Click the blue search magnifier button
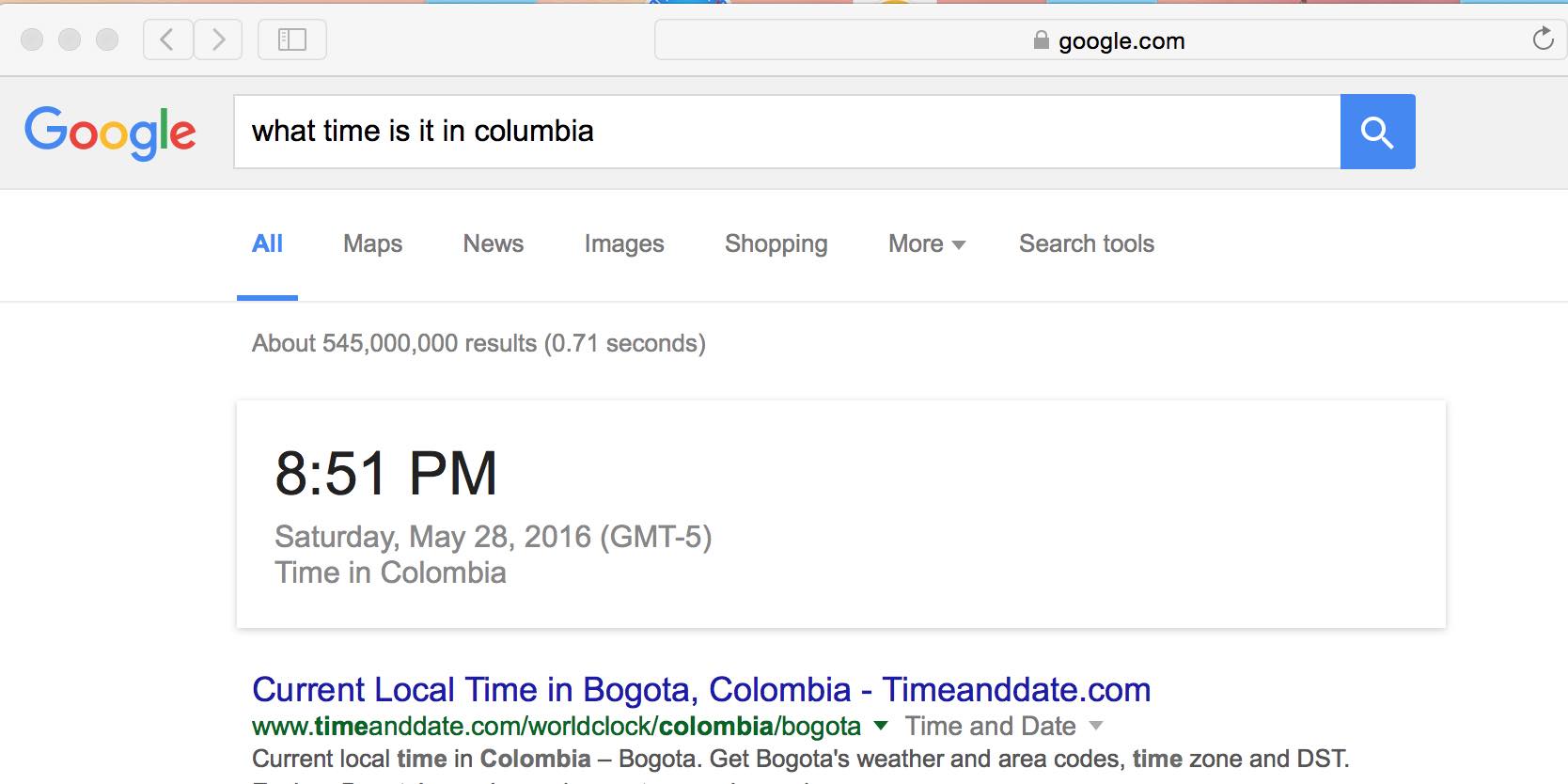Image resolution: width=1568 pixels, height=784 pixels. coord(1377,132)
